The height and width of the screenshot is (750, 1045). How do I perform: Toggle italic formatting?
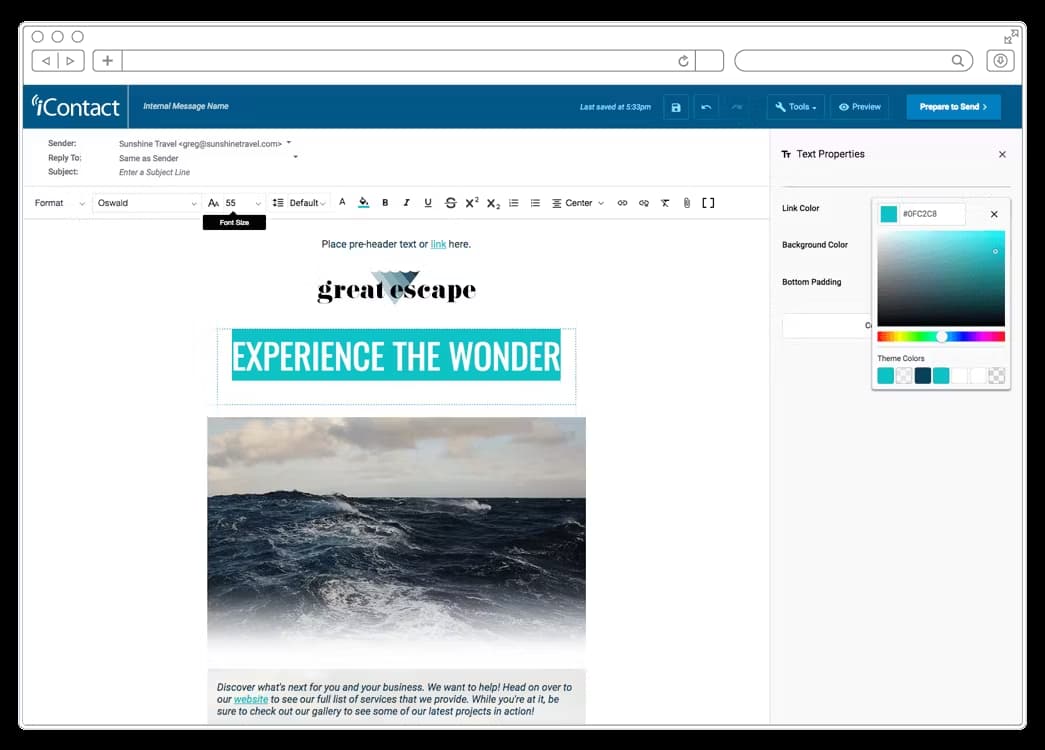[407, 203]
